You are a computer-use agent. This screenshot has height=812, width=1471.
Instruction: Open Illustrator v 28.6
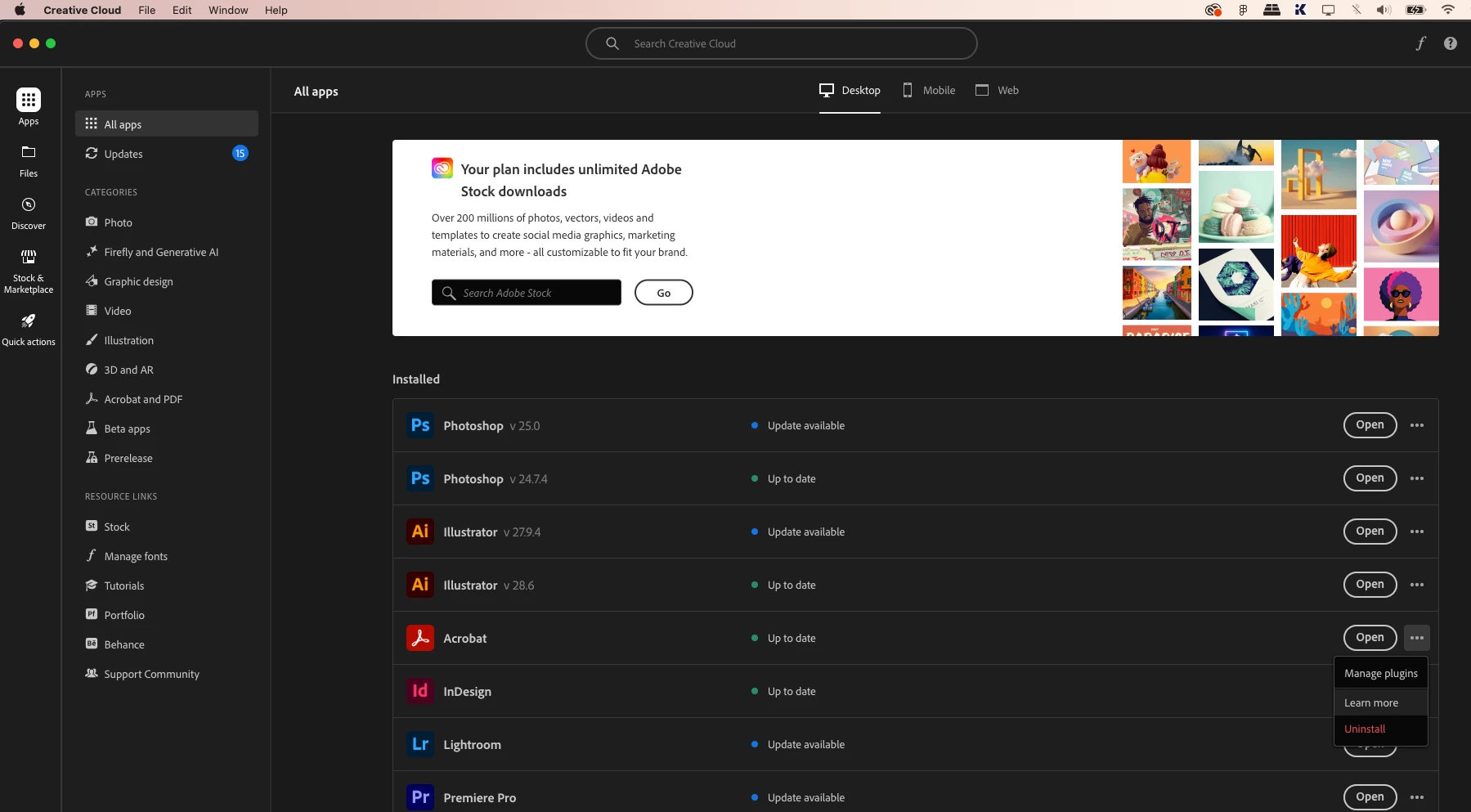(x=1370, y=585)
